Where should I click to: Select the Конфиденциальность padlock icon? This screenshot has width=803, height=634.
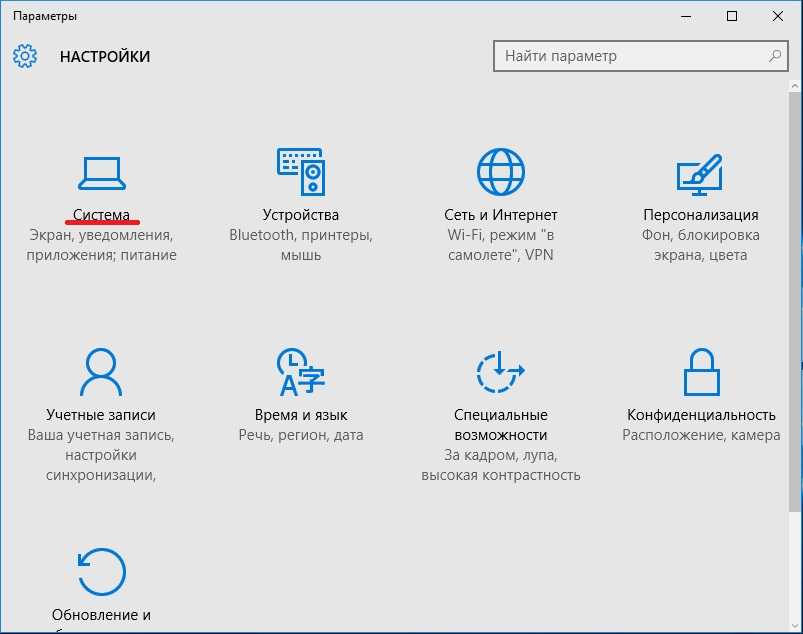pos(700,373)
